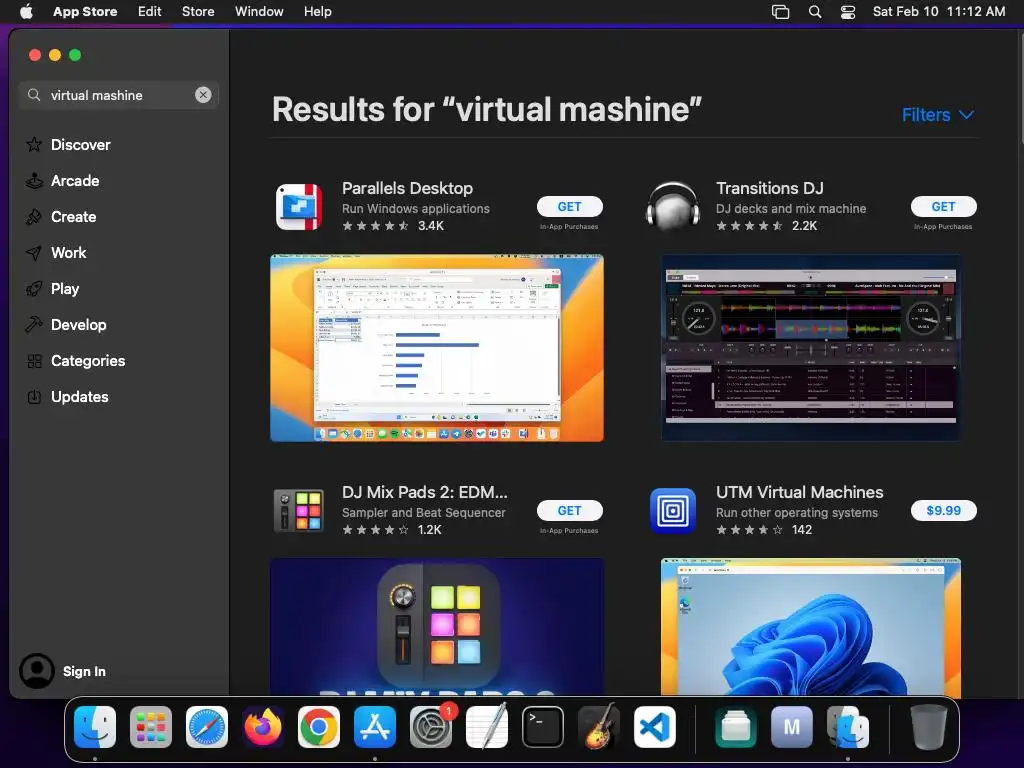Screen dimensions: 1024x768
Task: Open the Store menu
Action: [x=198, y=11]
